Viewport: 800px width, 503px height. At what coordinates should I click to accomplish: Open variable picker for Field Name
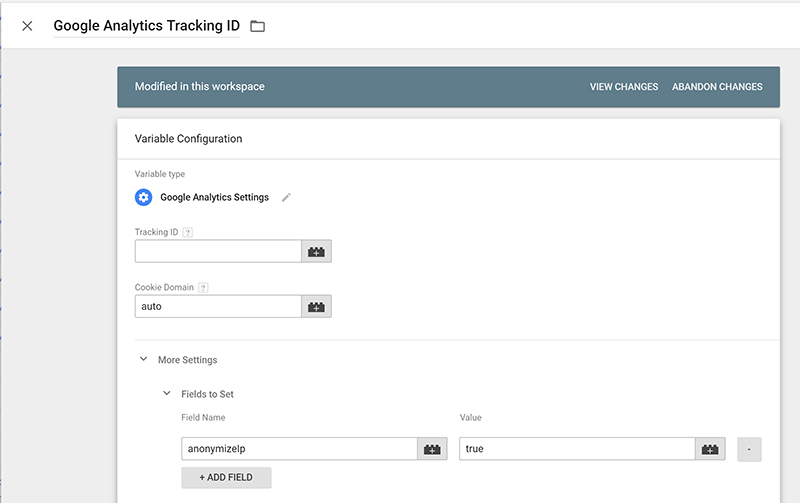(432, 449)
